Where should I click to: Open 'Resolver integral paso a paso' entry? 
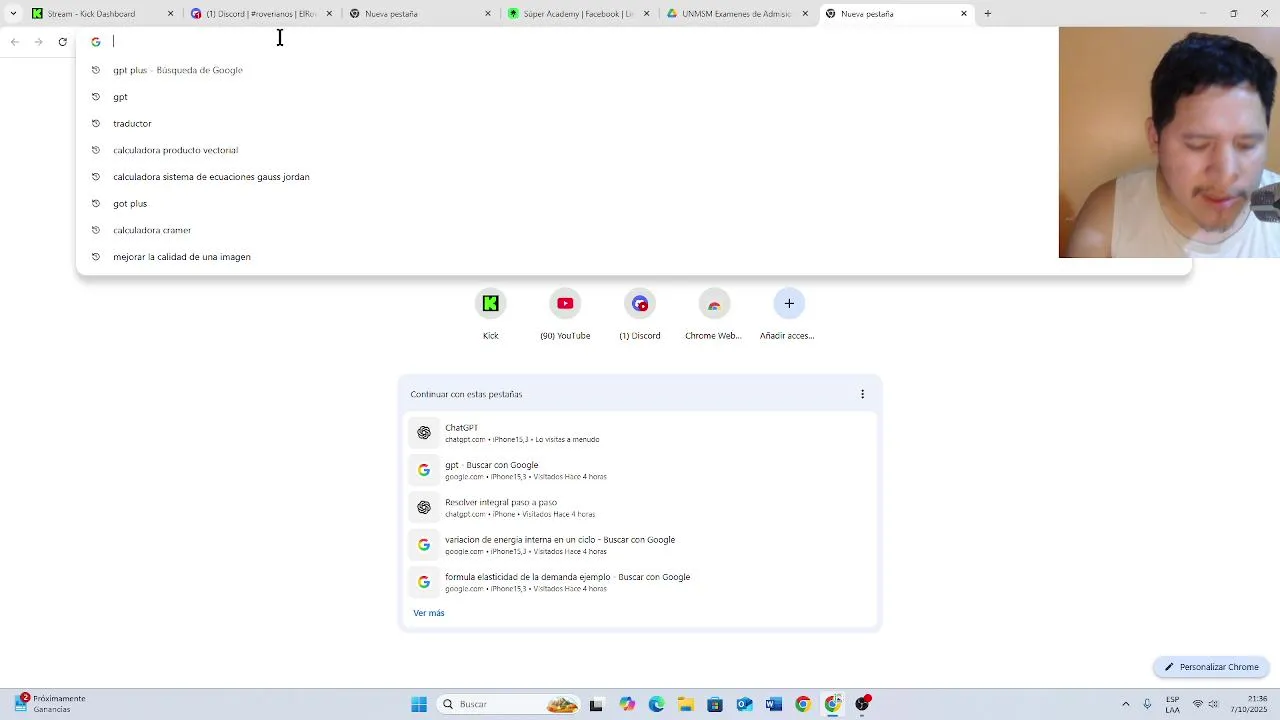[x=640, y=508]
